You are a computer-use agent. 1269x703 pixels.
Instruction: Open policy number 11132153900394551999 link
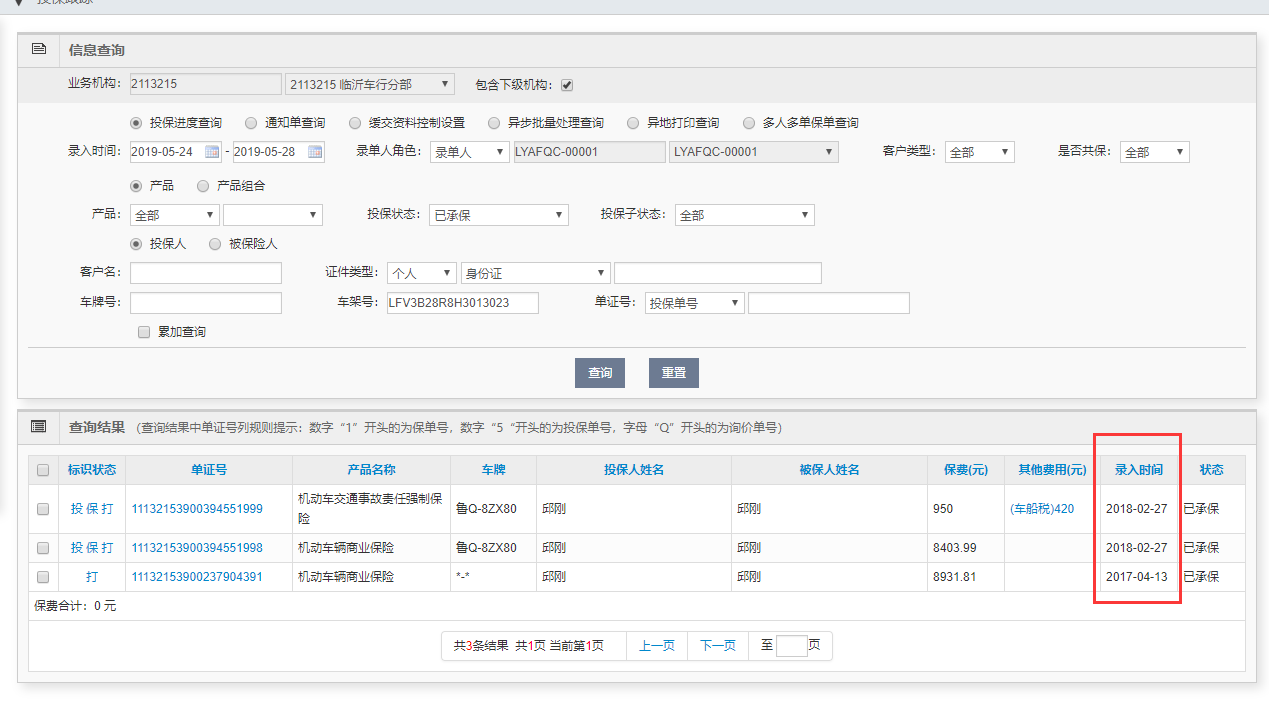tap(197, 509)
